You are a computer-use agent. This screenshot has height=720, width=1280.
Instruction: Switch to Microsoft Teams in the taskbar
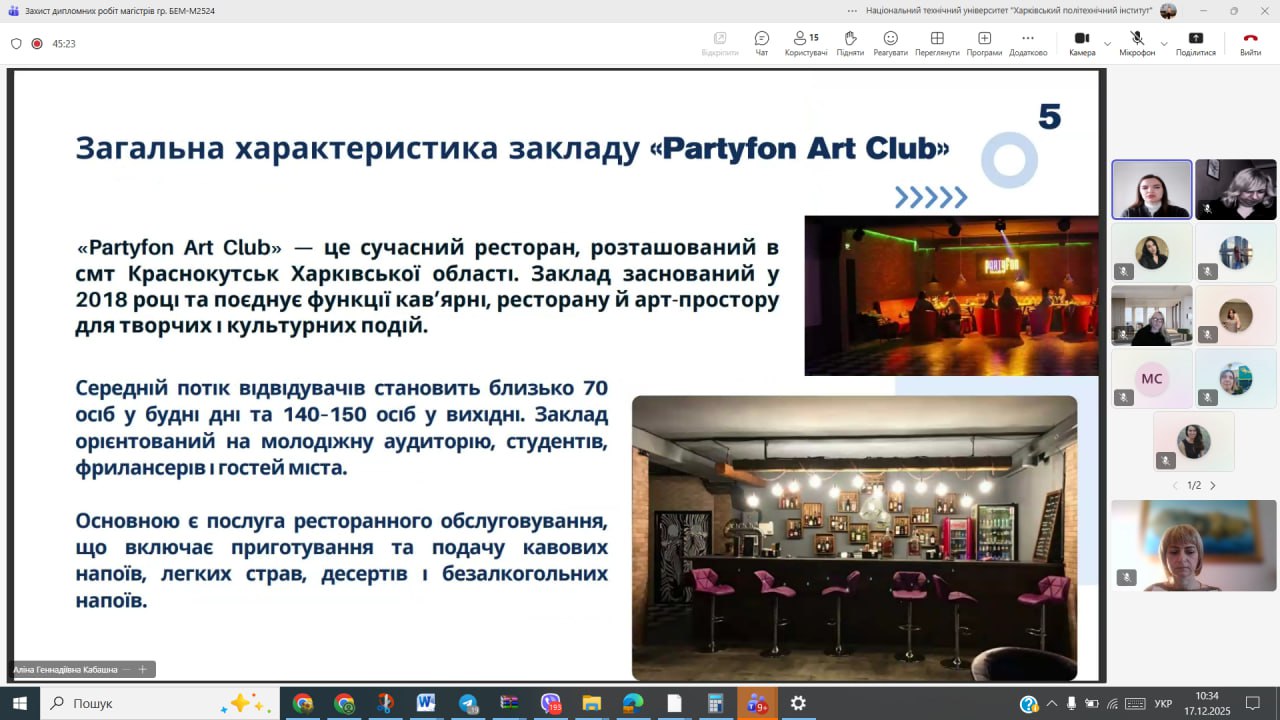[757, 703]
